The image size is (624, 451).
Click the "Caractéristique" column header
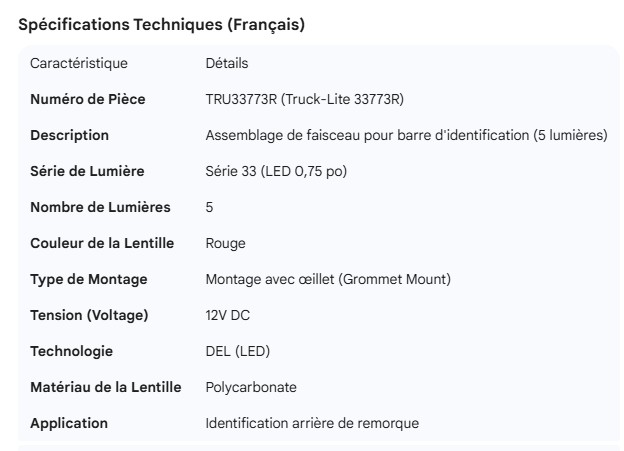click(79, 64)
